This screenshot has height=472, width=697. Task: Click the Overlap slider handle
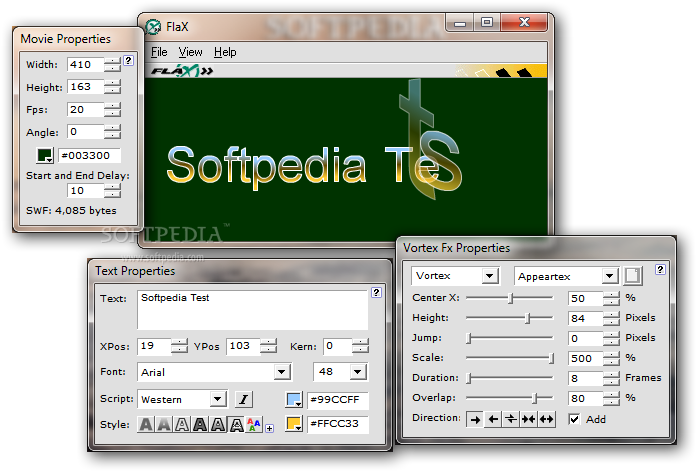click(x=535, y=398)
